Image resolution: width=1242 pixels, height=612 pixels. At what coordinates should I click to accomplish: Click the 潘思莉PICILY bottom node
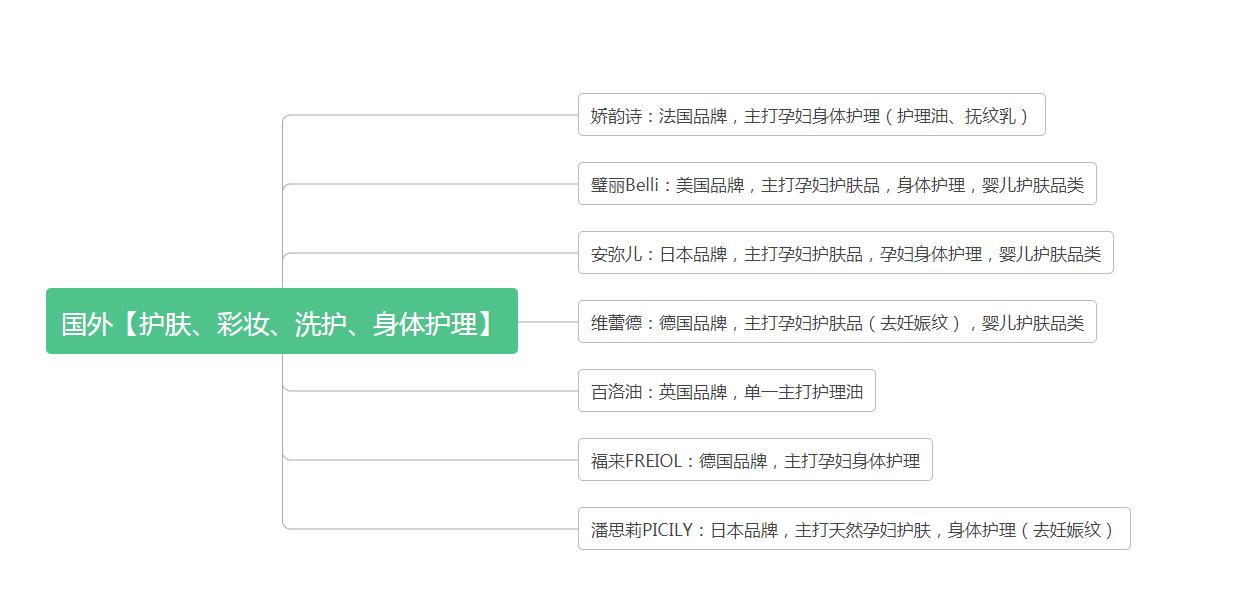coord(855,528)
